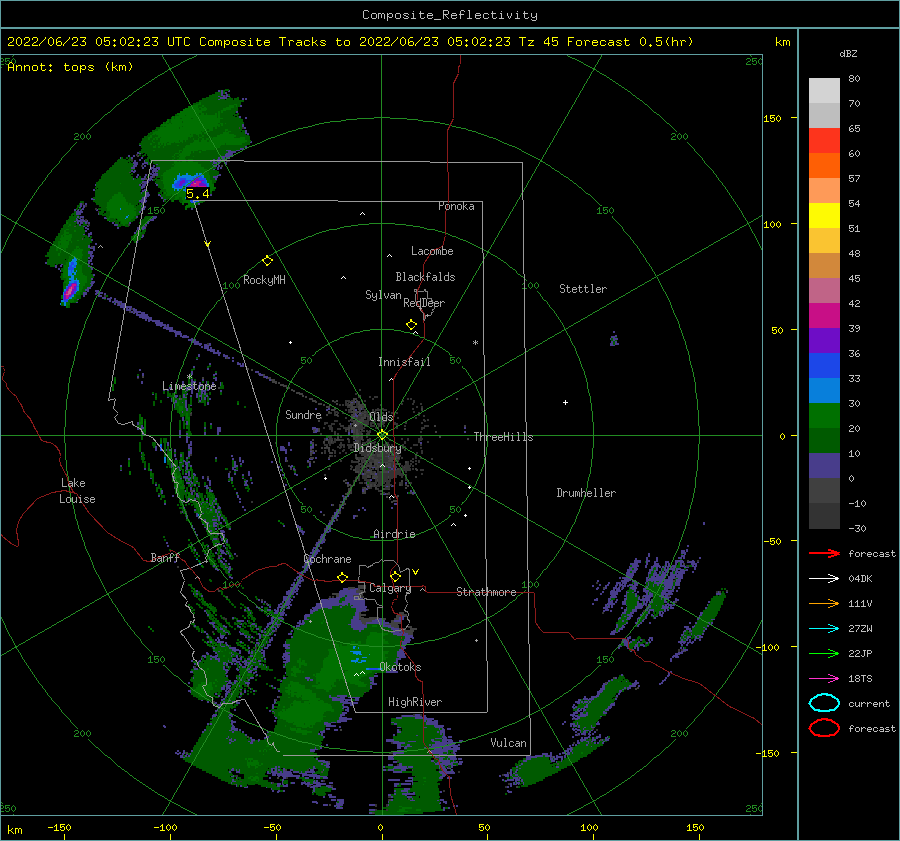Viewport: 900px width, 841px height.
Task: Select the light grey 80 dBZ swatch
Action: click(x=824, y=91)
